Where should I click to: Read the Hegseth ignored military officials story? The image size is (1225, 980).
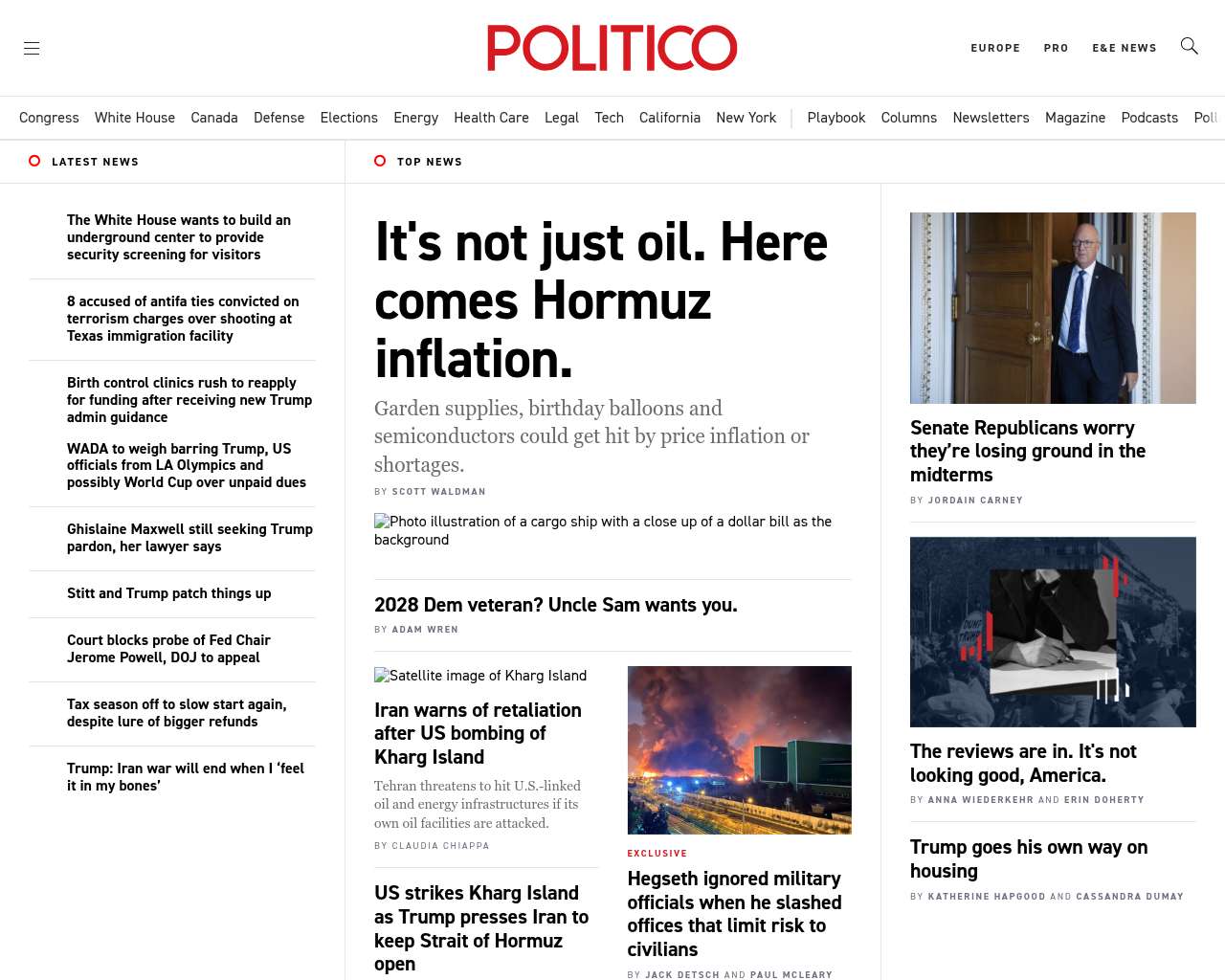(x=734, y=914)
